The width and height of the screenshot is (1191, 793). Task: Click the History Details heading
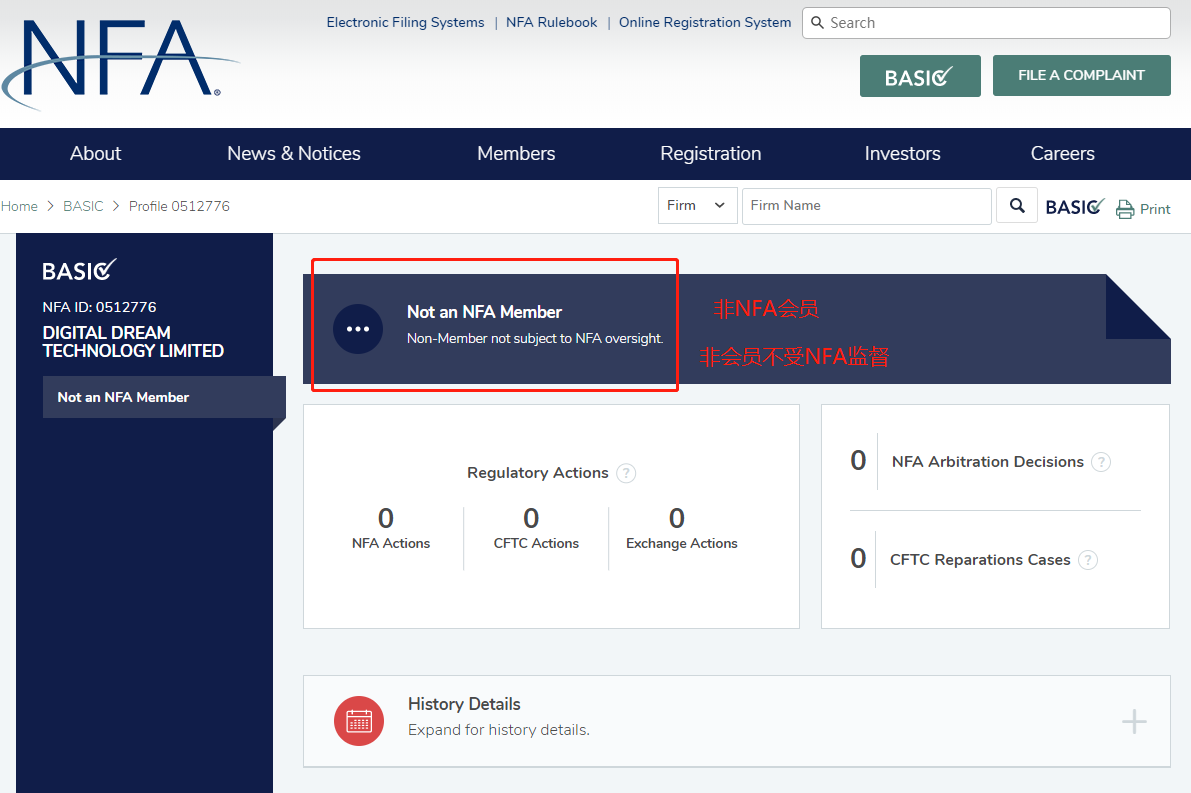(x=464, y=704)
